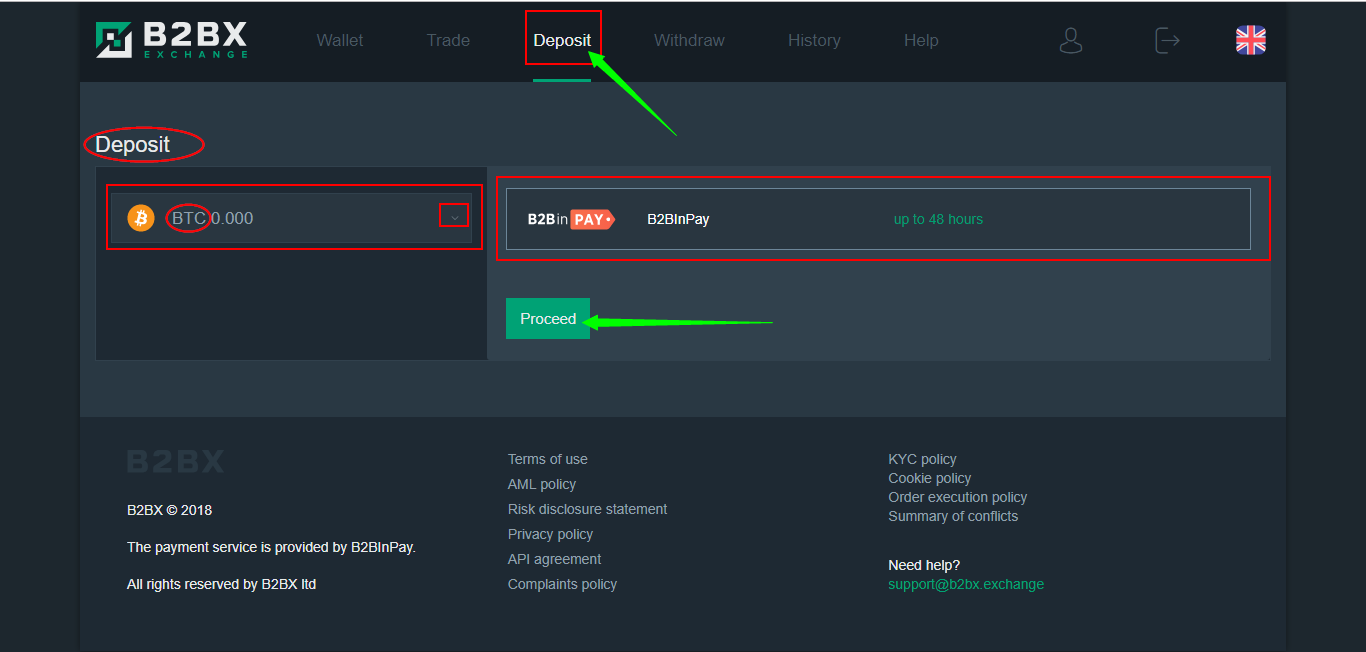
Task: Go to the Withdraw tab
Action: click(689, 40)
